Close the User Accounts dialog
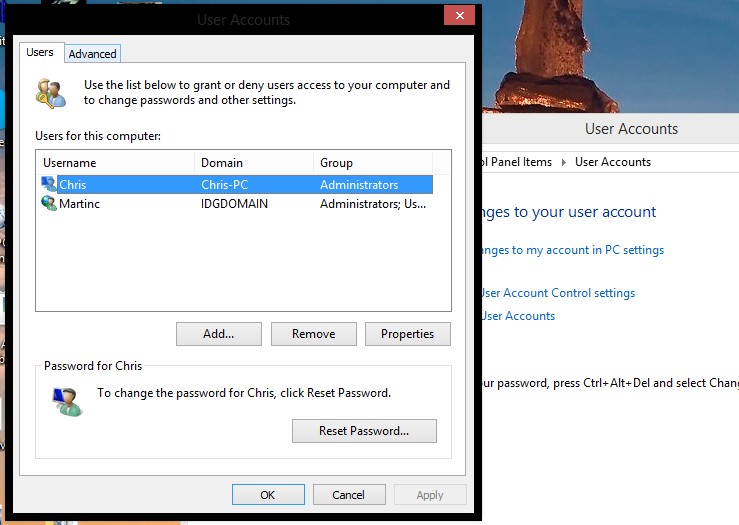The image size is (739, 525). 460,15
